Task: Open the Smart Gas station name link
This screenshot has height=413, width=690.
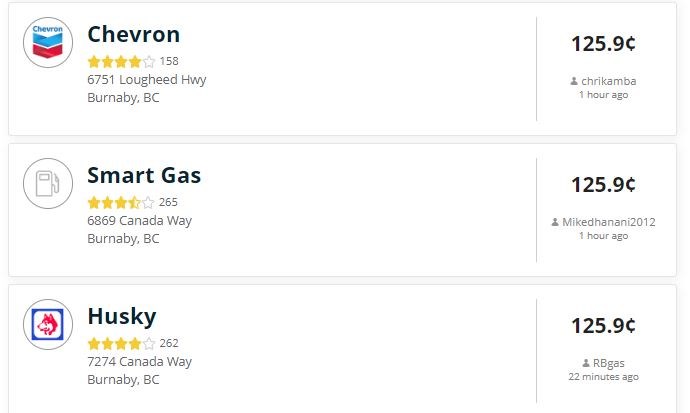Action: (x=144, y=175)
